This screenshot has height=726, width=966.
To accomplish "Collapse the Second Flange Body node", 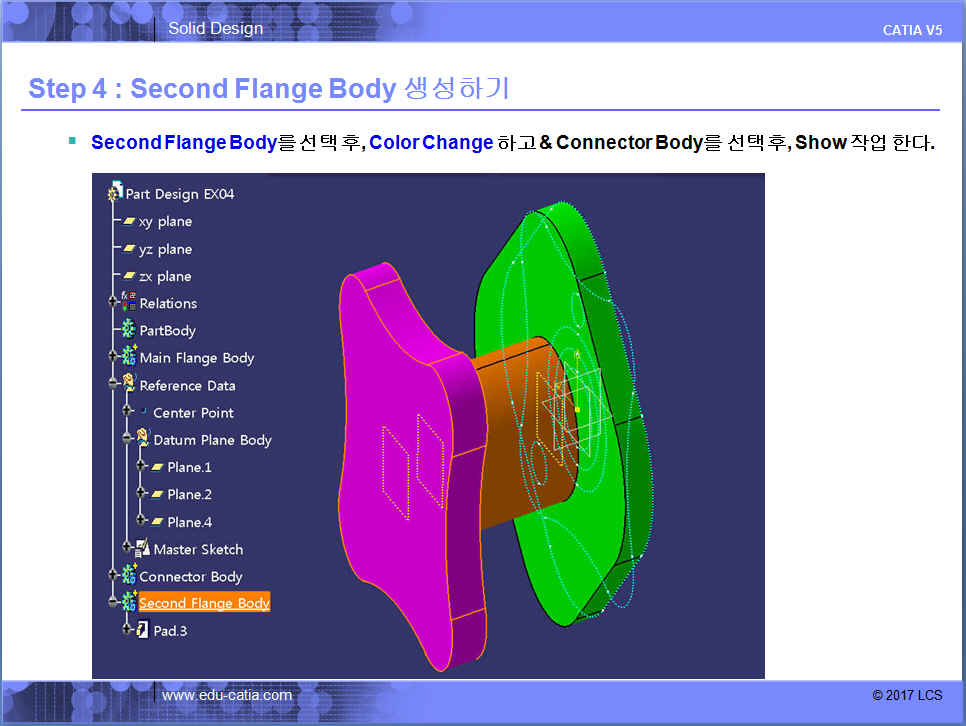I will click(113, 604).
